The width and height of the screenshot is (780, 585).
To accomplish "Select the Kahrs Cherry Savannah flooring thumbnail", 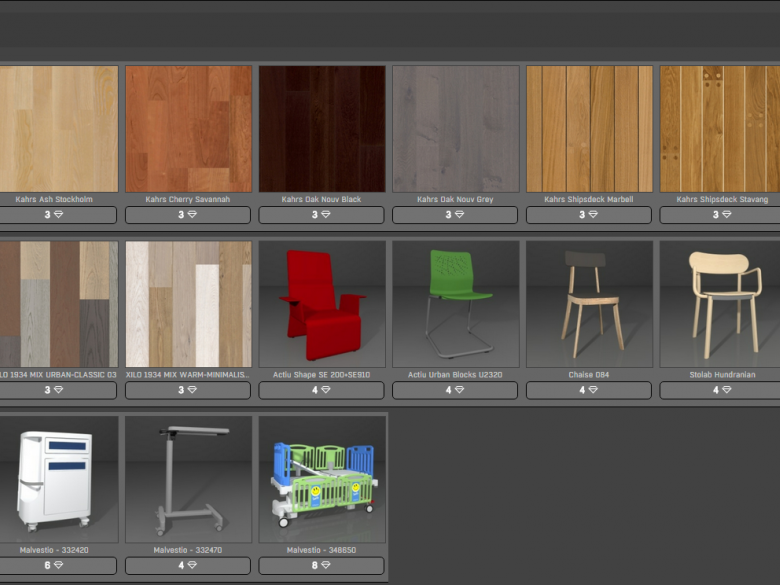I will tap(189, 129).
